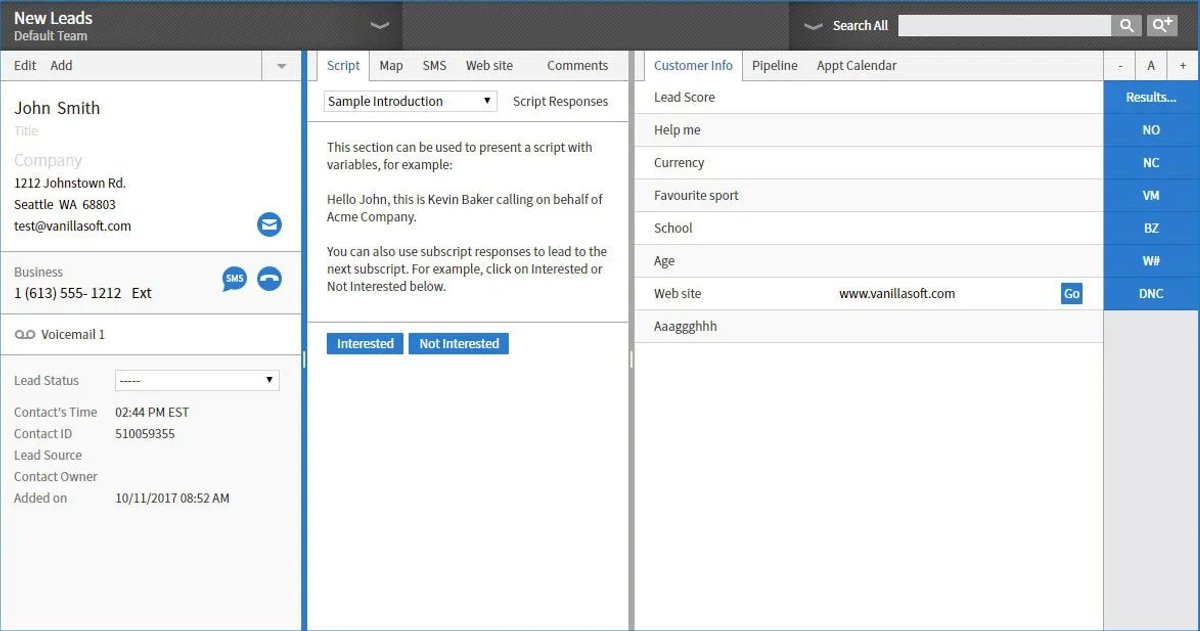
Task: Open the Map tab
Action: (391, 66)
